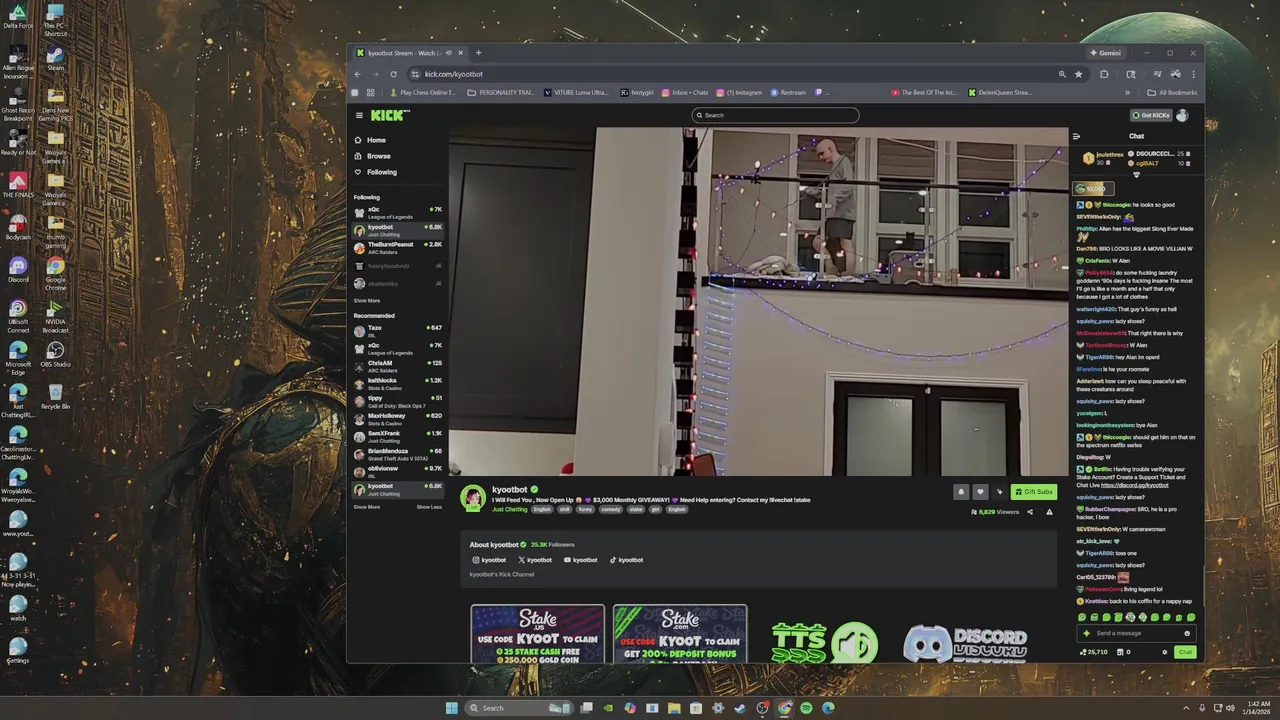Viewport: 1280px width, 720px height.
Task: Click the 25,710 channel points counter
Action: [x=1094, y=652]
